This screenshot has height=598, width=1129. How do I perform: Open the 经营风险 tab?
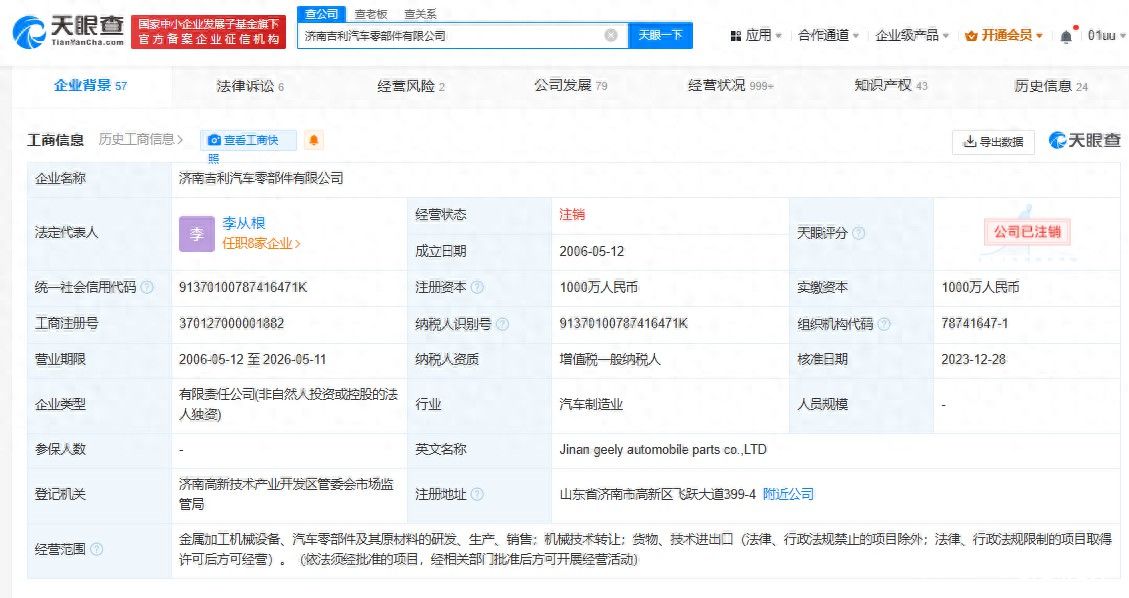coord(410,86)
